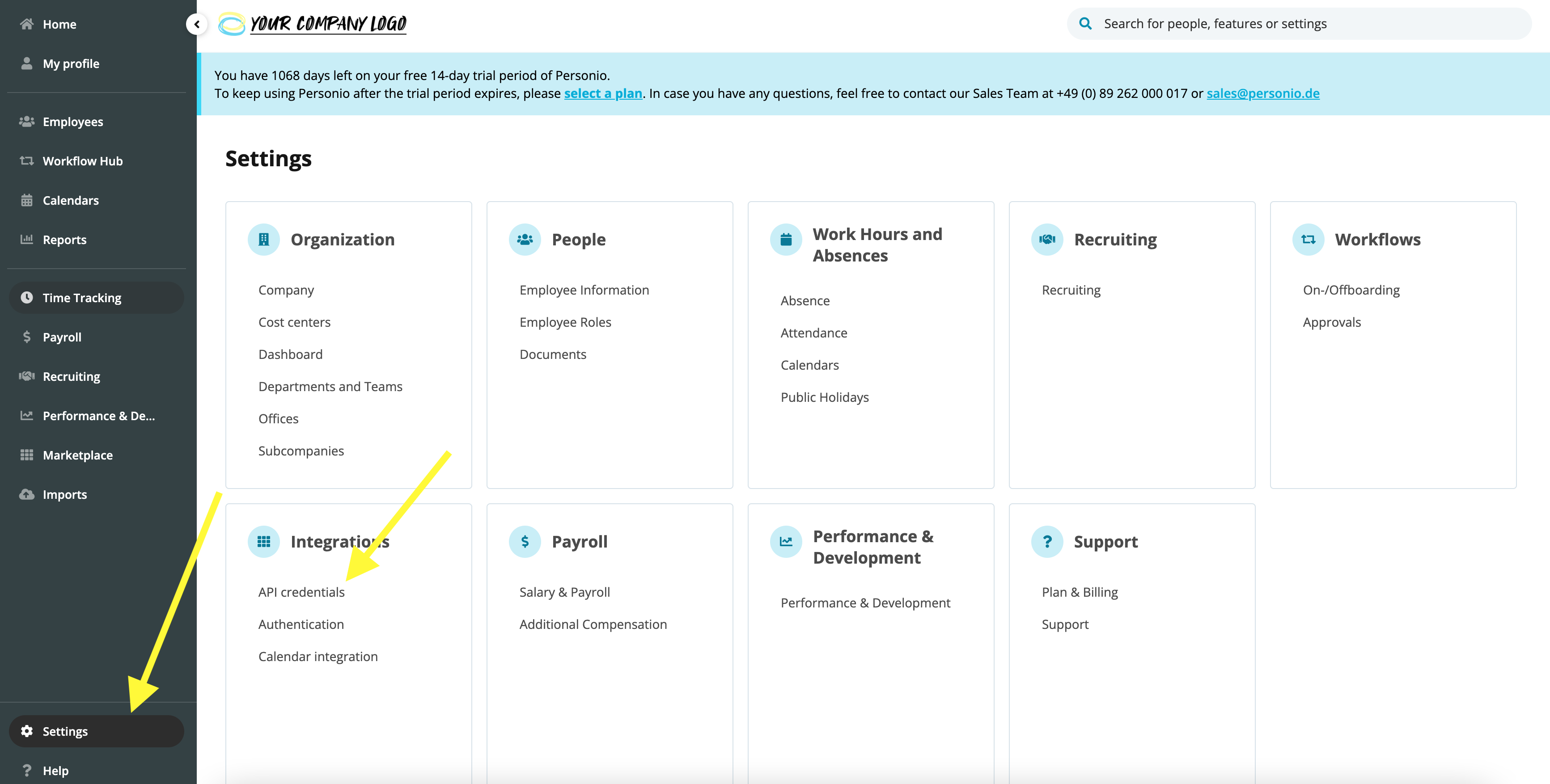Open Authentication under Integrations

pos(301,624)
